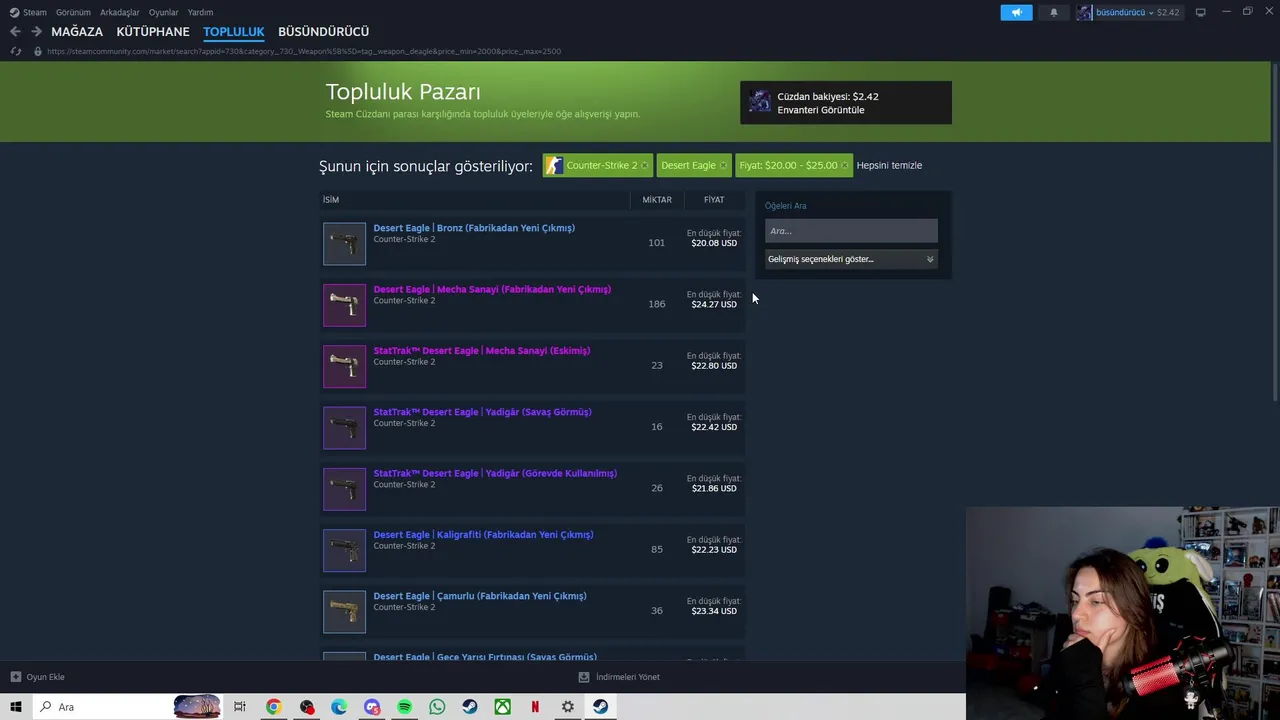
Task: Go to the KÜTÜPHANE tab
Action: [153, 32]
